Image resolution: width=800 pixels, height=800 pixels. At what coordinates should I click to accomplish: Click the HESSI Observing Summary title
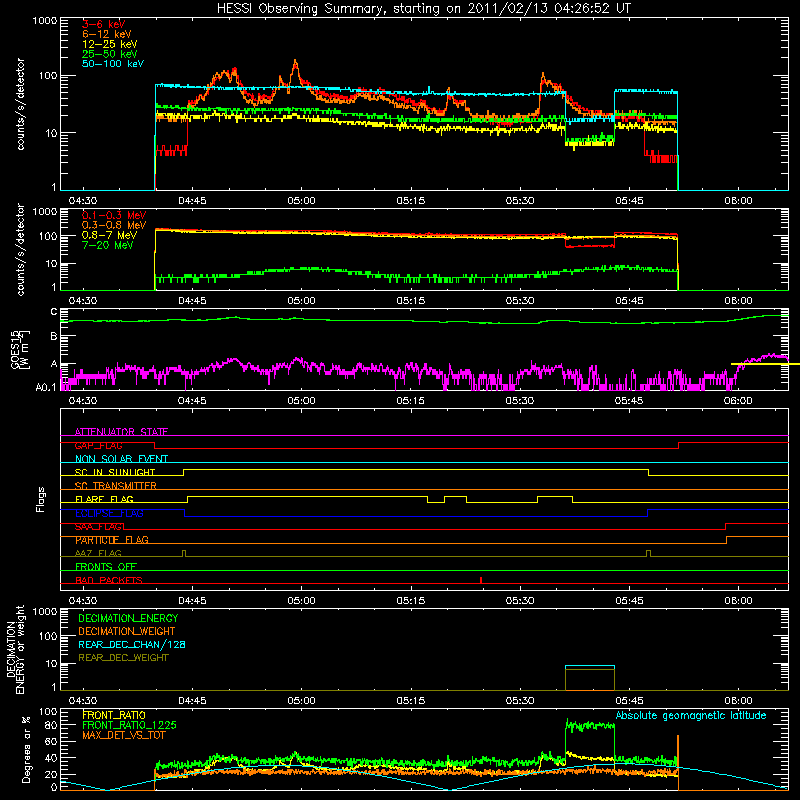(x=424, y=9)
